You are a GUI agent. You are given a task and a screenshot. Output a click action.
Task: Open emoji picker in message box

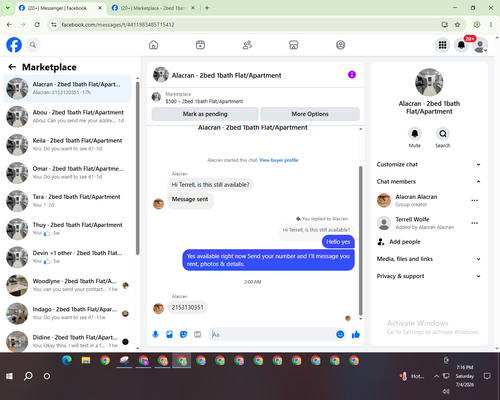click(x=340, y=334)
